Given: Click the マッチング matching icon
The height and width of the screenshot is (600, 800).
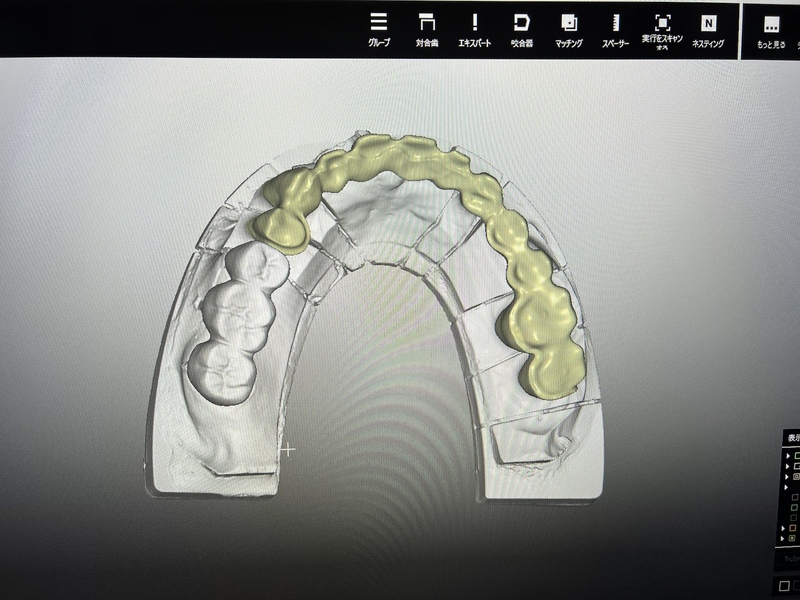Looking at the screenshot, I should point(569,29).
